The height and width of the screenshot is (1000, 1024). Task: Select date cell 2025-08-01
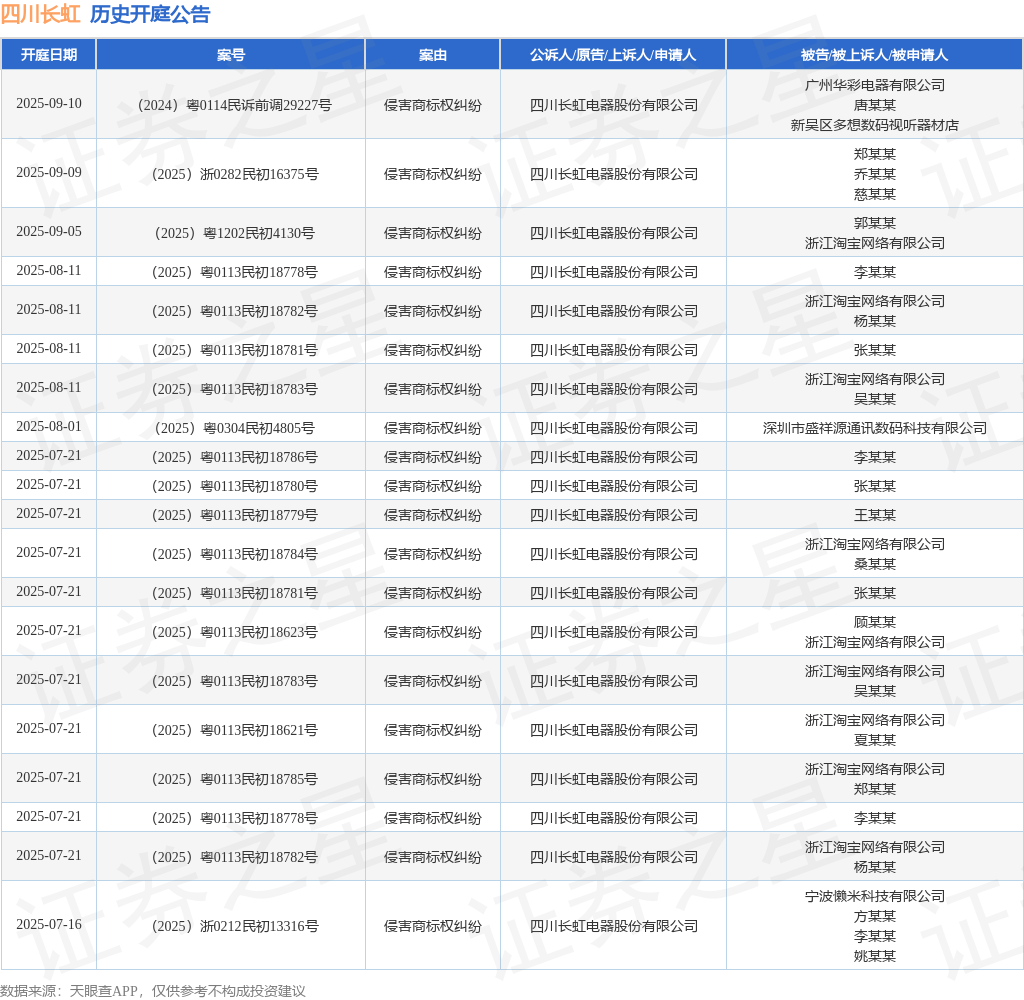pos(49,427)
